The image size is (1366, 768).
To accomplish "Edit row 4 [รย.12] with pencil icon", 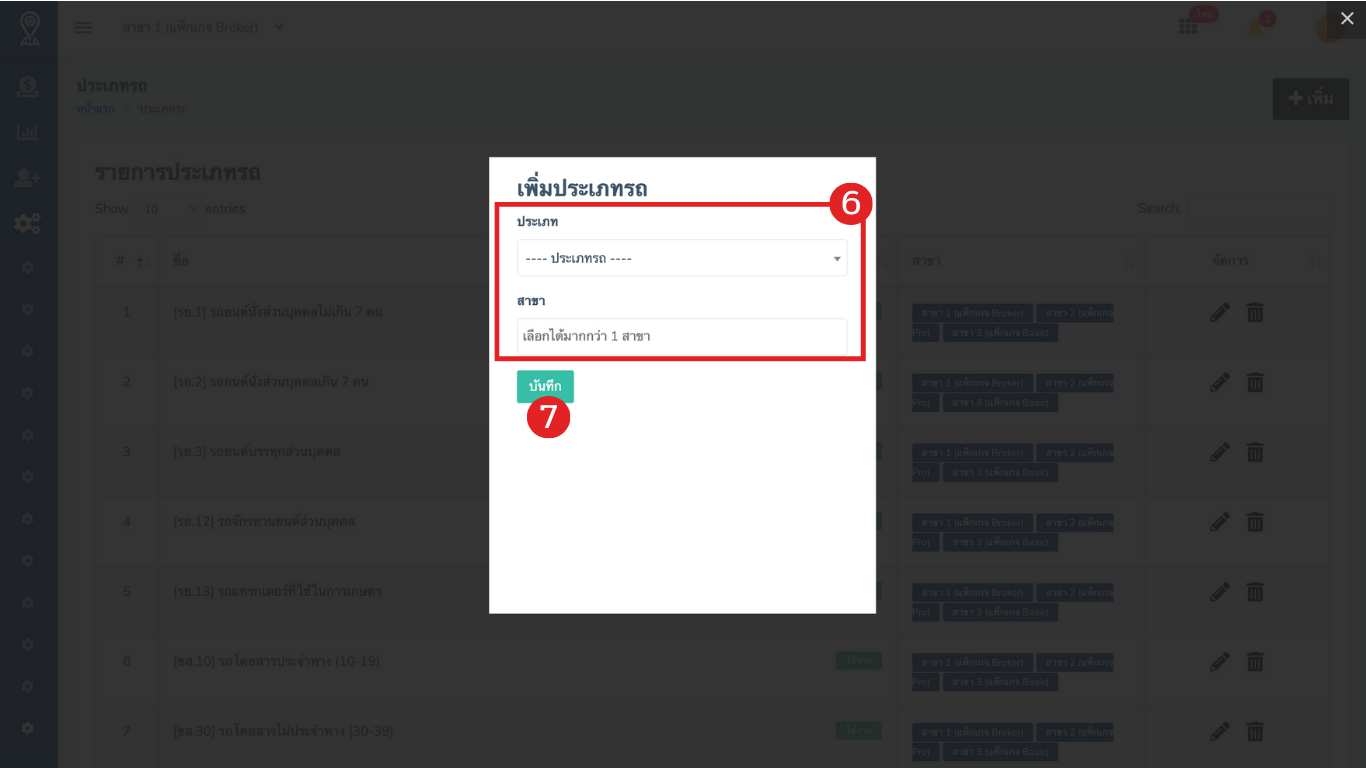I will tap(1219, 522).
